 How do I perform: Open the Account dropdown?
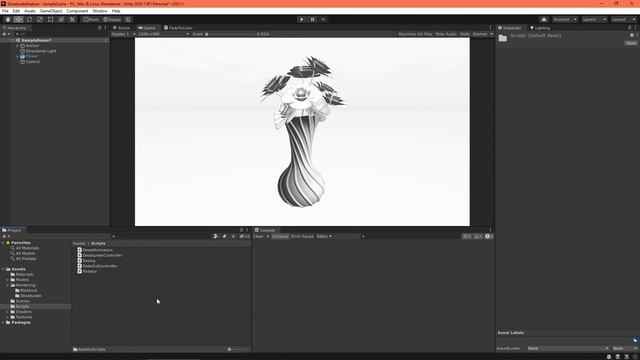coord(565,19)
